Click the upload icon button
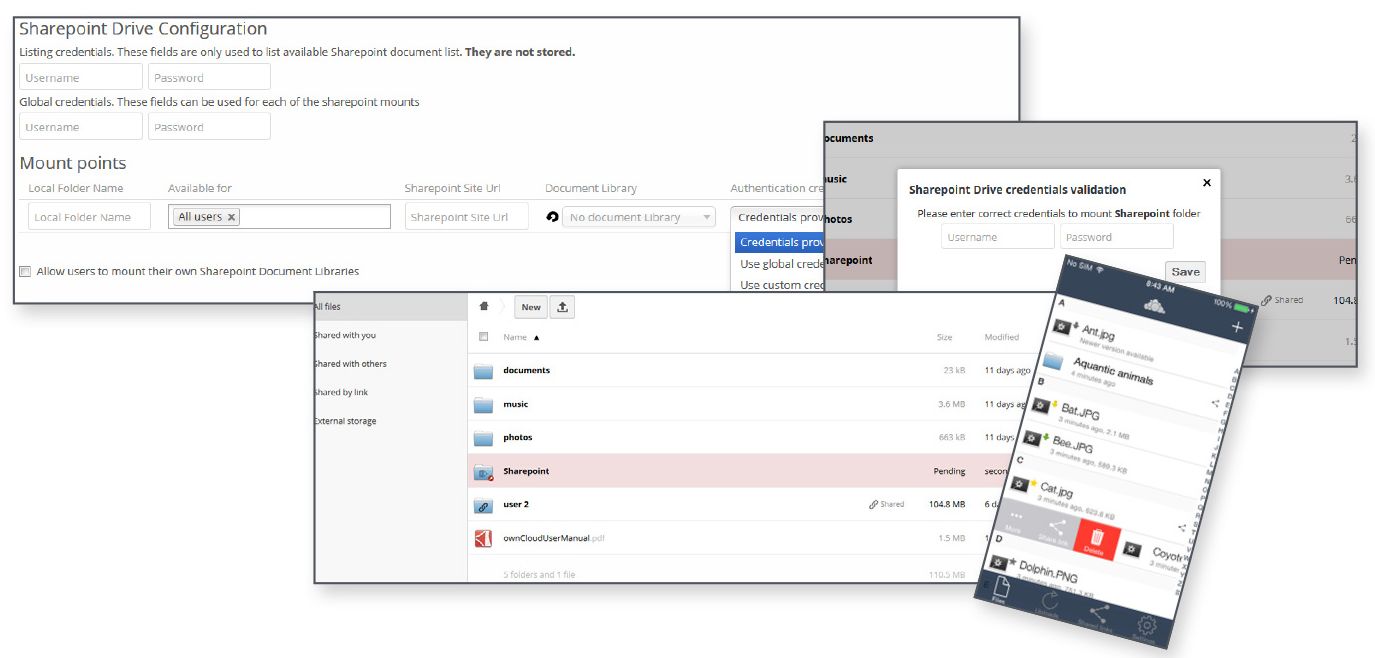This screenshot has width=1375, height=658. pos(562,307)
